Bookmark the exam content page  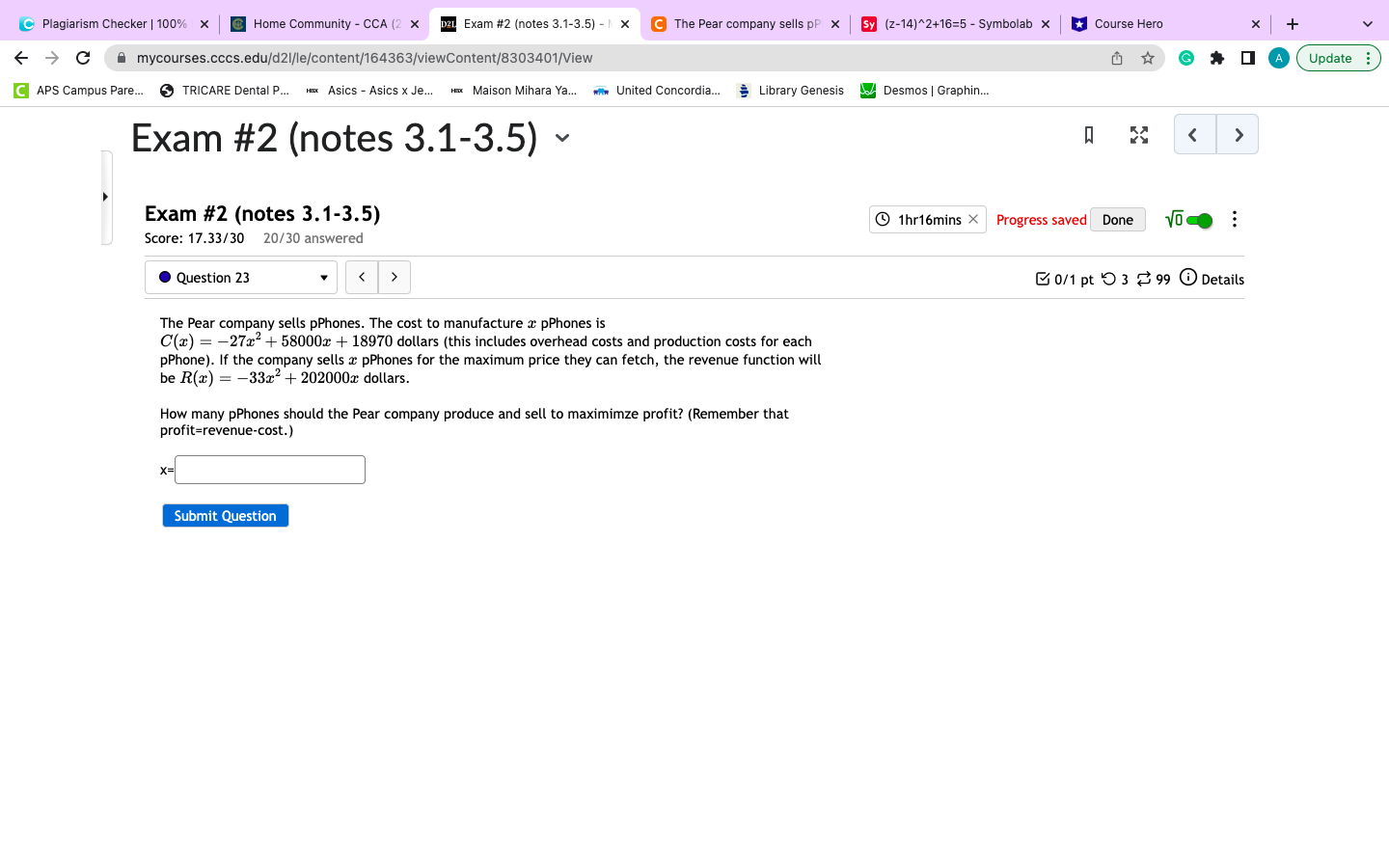click(1088, 135)
